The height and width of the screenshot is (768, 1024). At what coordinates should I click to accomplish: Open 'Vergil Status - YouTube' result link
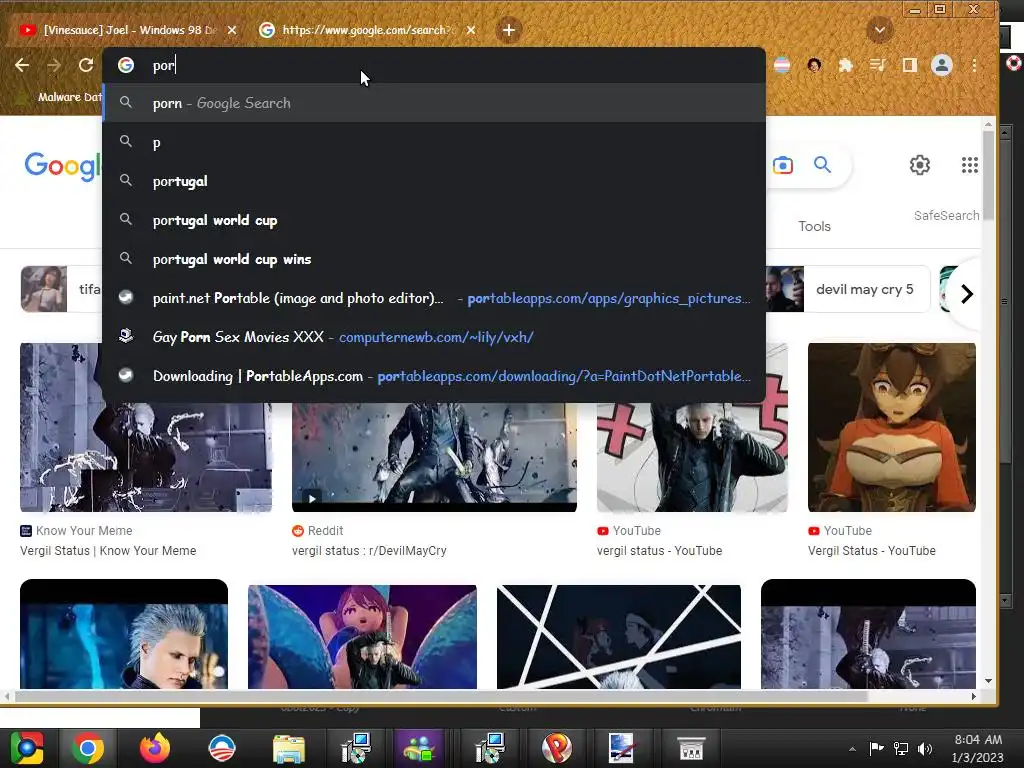click(x=872, y=551)
